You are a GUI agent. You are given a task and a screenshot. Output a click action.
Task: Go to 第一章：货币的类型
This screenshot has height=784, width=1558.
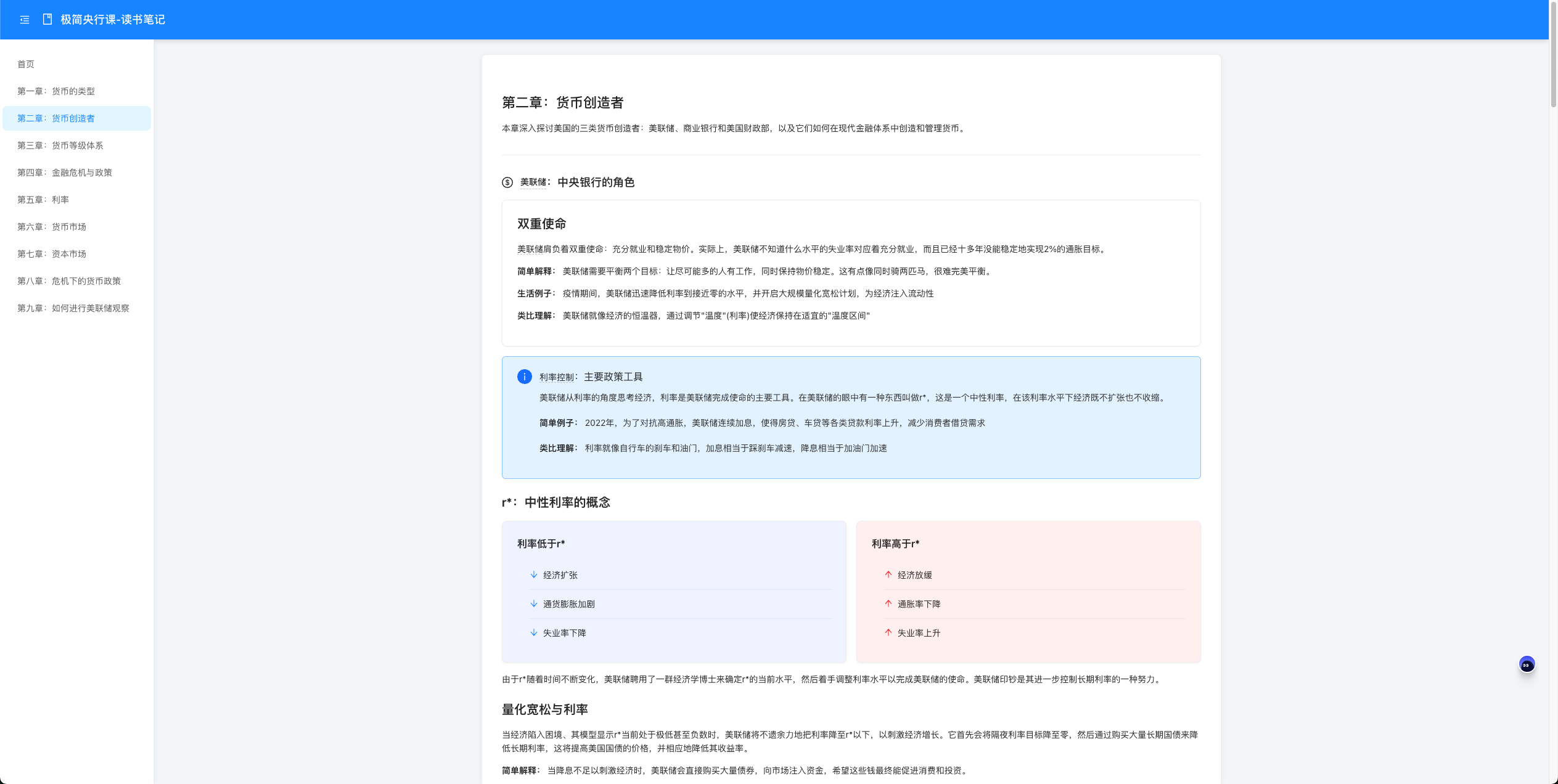pos(56,91)
